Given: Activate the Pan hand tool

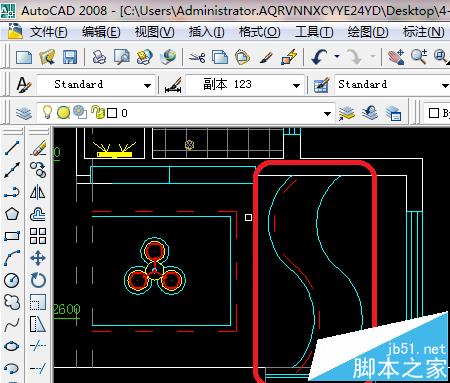Looking at the screenshot, I should tap(396, 57).
